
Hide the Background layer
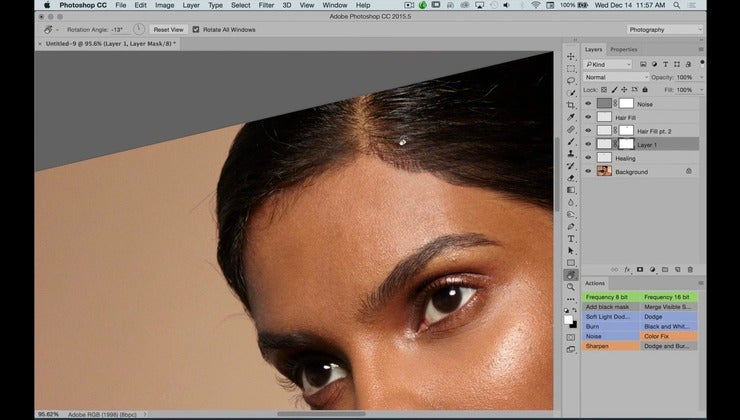tap(588, 171)
